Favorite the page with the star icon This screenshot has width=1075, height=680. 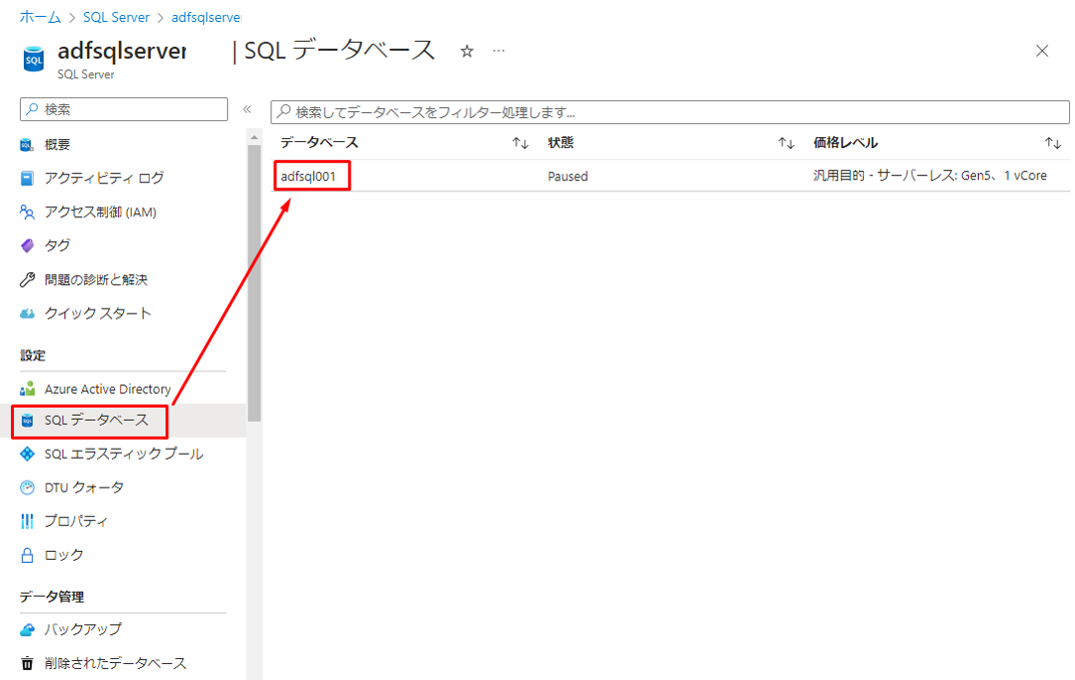click(x=467, y=51)
